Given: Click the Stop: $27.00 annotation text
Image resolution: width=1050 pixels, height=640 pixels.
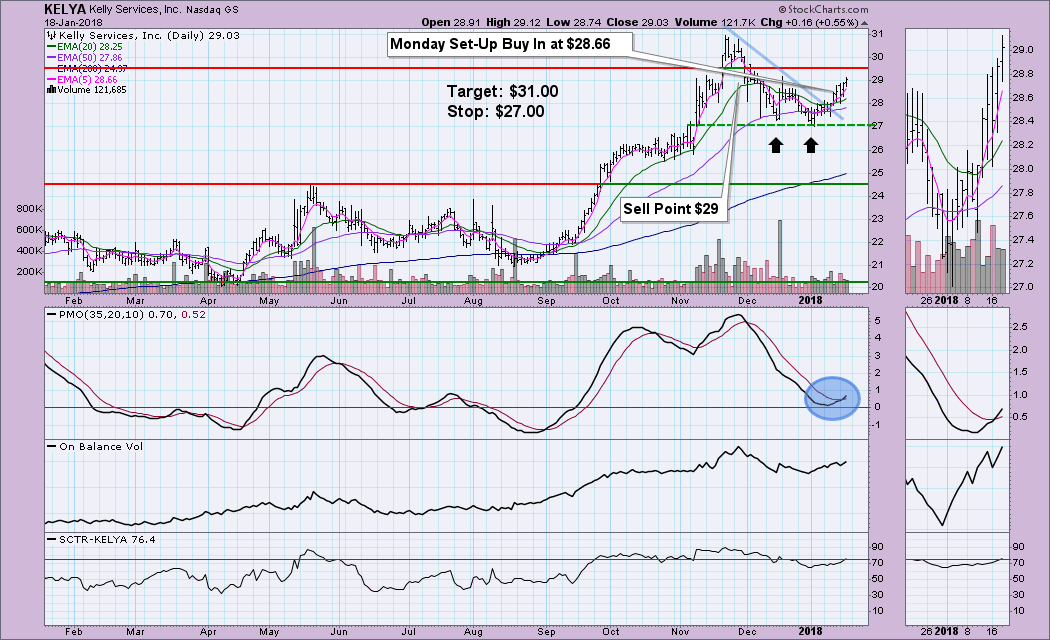Looking at the screenshot, I should coord(495,111).
